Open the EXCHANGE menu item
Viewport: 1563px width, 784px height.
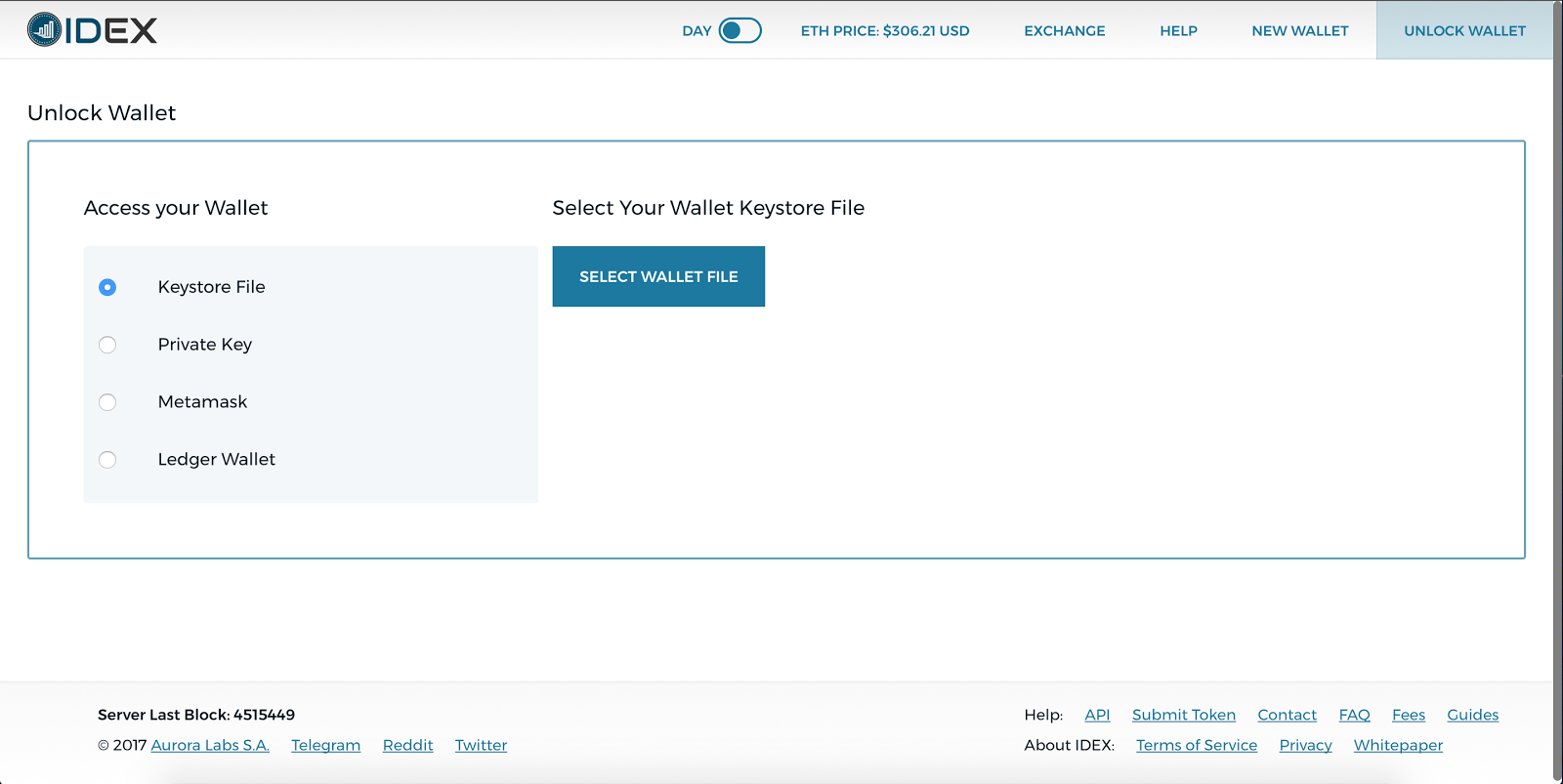click(1065, 31)
